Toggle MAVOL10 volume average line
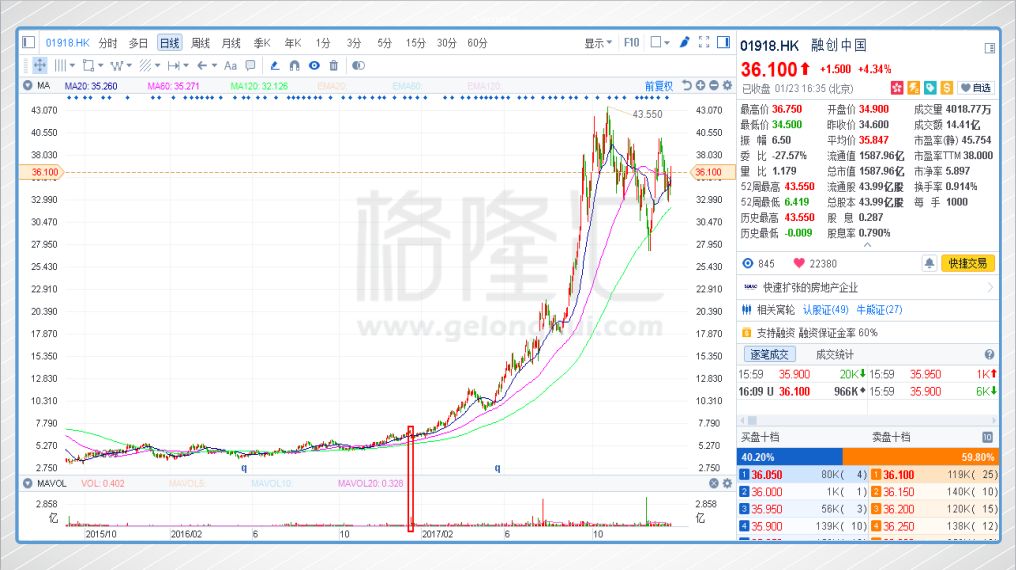Image resolution: width=1016 pixels, height=570 pixels. pos(271,483)
